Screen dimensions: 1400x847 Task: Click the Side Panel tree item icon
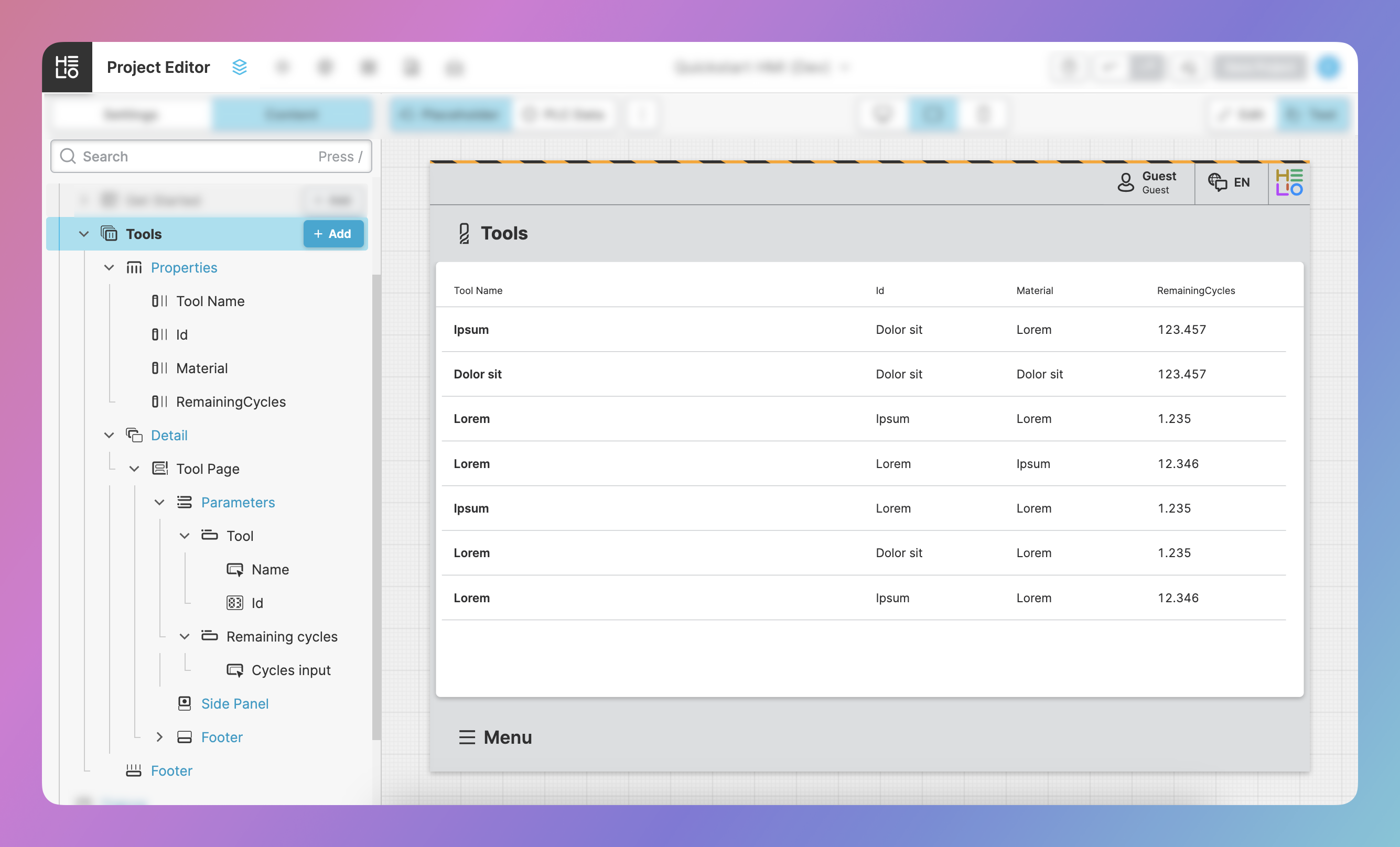pos(184,703)
